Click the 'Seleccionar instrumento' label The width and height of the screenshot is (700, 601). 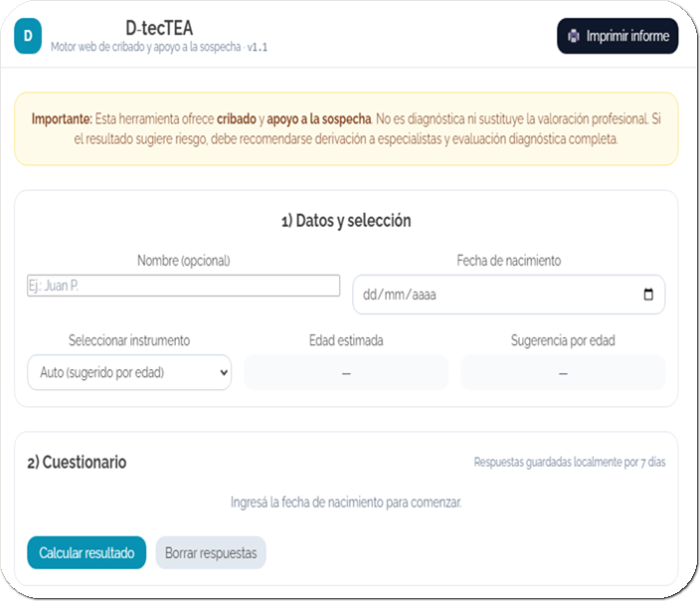pyautogui.click(x=129, y=340)
